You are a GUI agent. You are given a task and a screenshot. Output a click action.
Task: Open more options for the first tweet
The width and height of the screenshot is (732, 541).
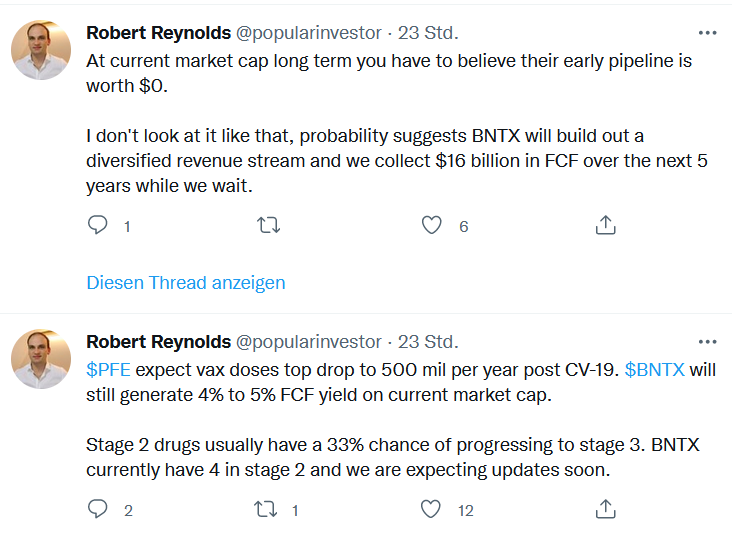pos(707,32)
